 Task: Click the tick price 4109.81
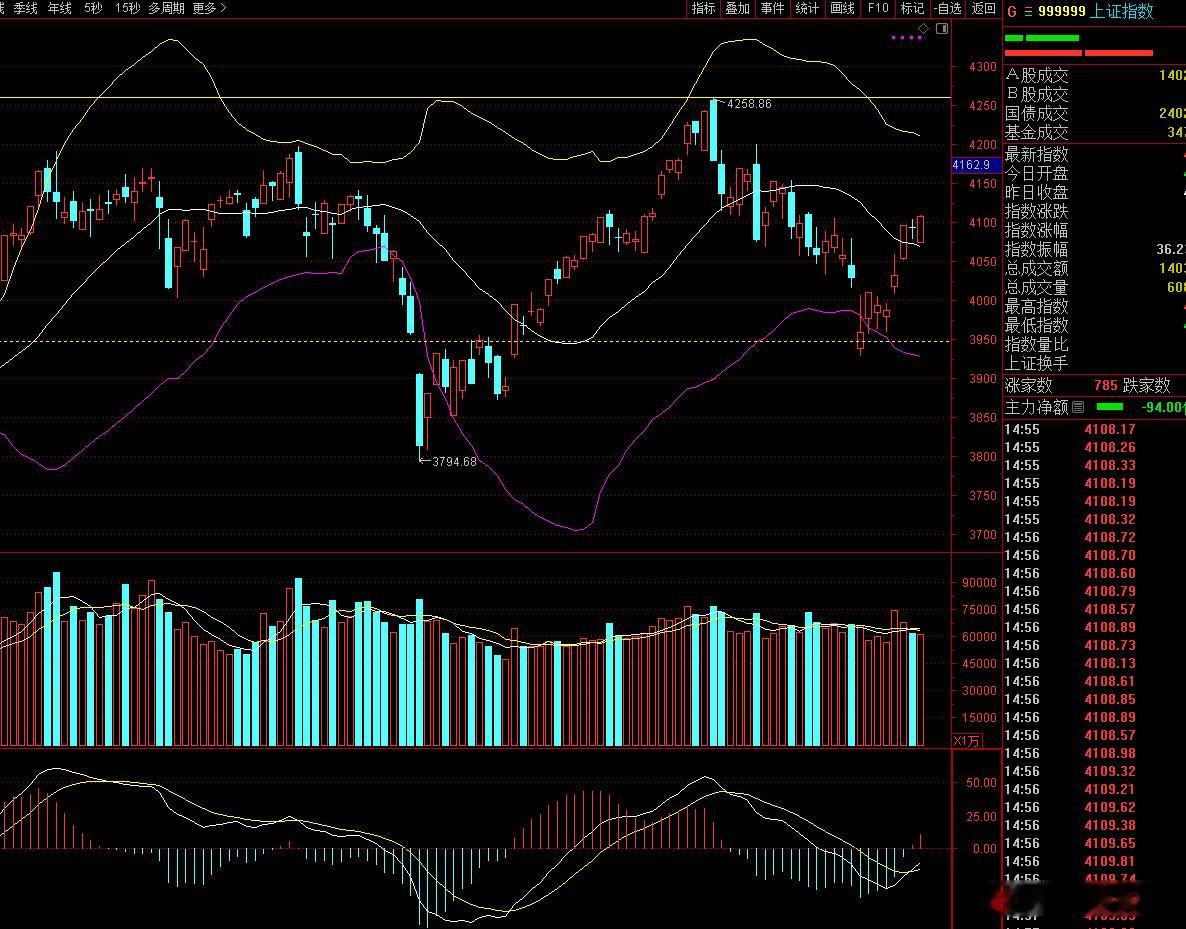(1110, 861)
